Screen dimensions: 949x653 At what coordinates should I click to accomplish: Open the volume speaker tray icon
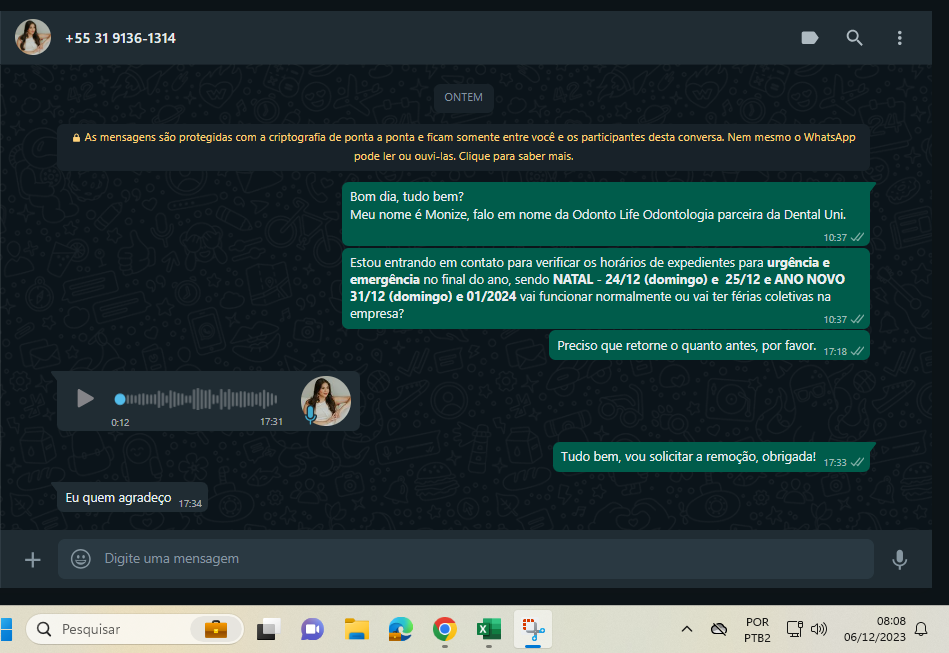(819, 629)
